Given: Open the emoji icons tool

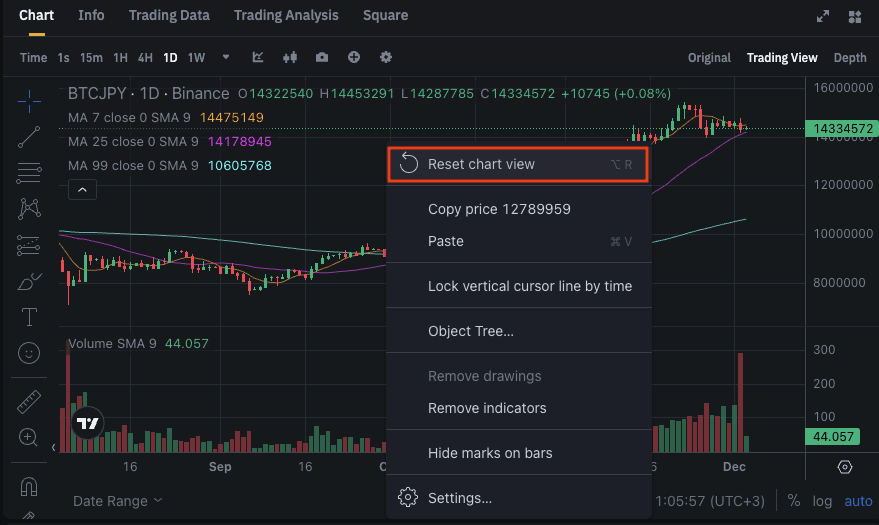Looking at the screenshot, I should point(29,353).
